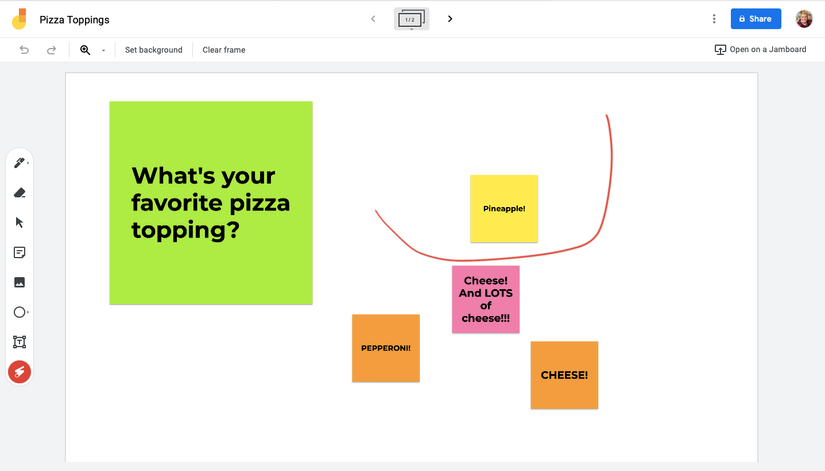Select the Pen drawing tool

click(x=19, y=163)
